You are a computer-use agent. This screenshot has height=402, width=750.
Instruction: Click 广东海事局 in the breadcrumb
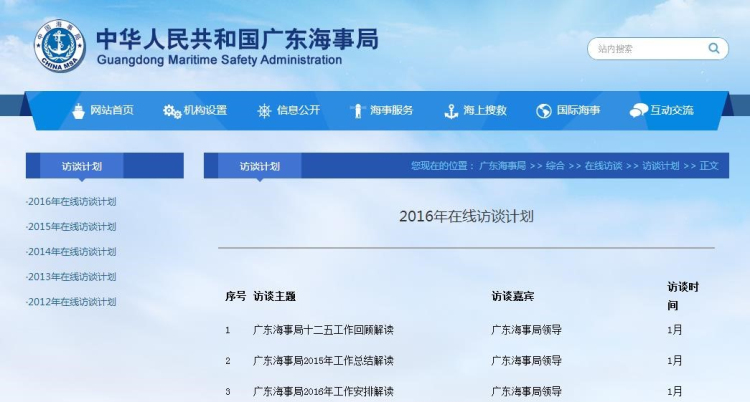point(502,166)
